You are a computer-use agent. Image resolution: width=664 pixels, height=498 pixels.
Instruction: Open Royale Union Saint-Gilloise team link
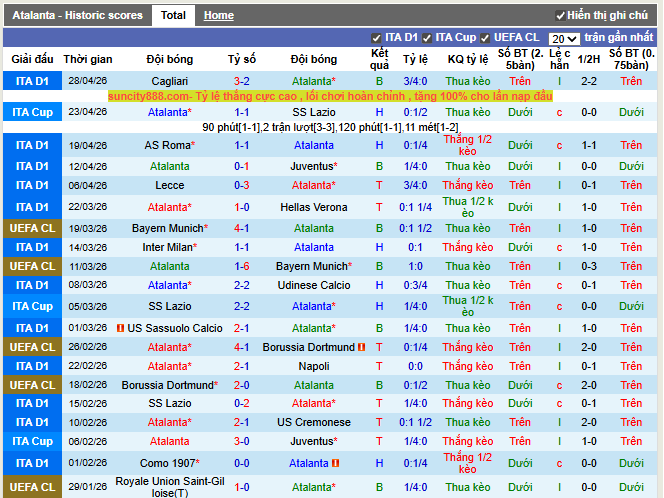pyautogui.click(x=169, y=487)
